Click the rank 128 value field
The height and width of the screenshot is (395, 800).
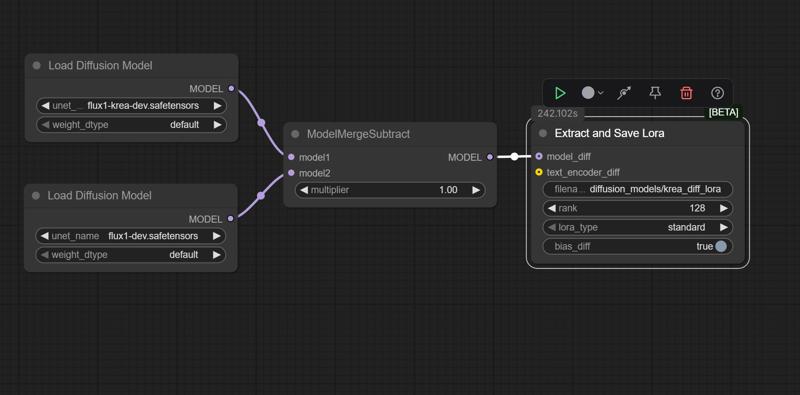638,208
